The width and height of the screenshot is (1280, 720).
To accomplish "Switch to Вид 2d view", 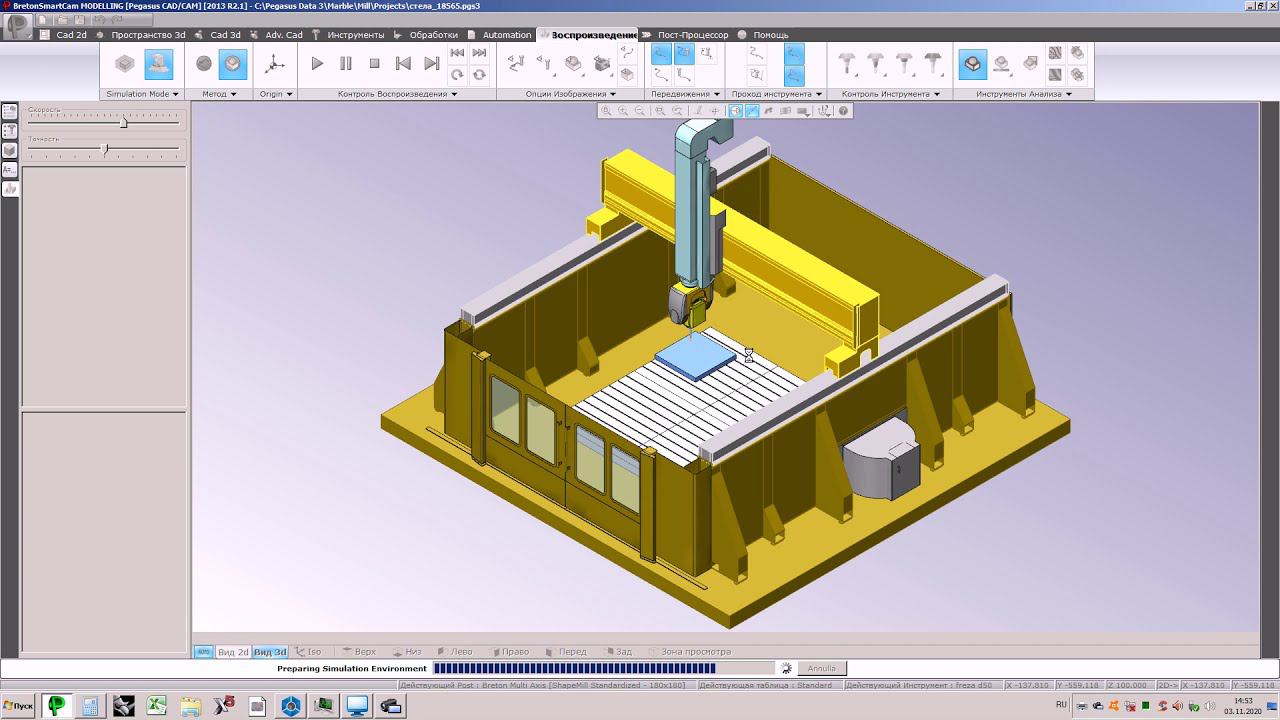I will click(x=233, y=652).
